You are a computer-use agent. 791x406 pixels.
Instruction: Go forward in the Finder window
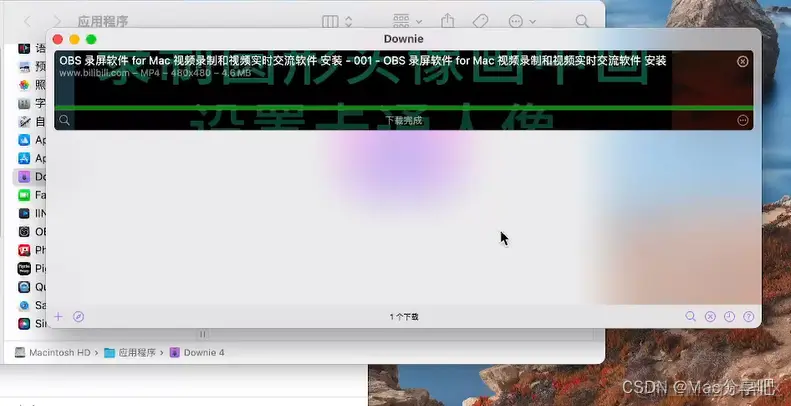pos(57,21)
